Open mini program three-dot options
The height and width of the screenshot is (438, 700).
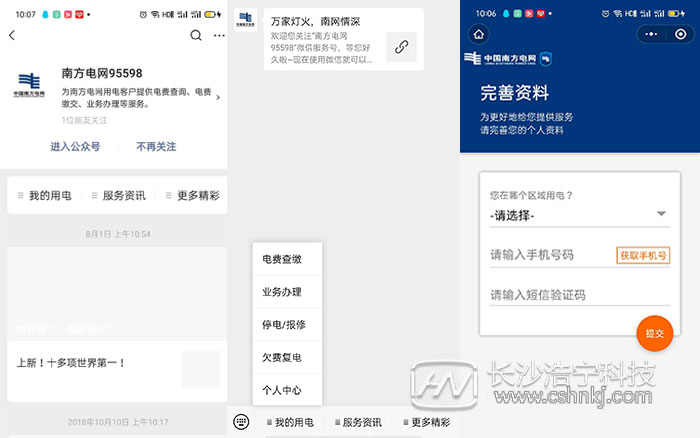tap(651, 34)
